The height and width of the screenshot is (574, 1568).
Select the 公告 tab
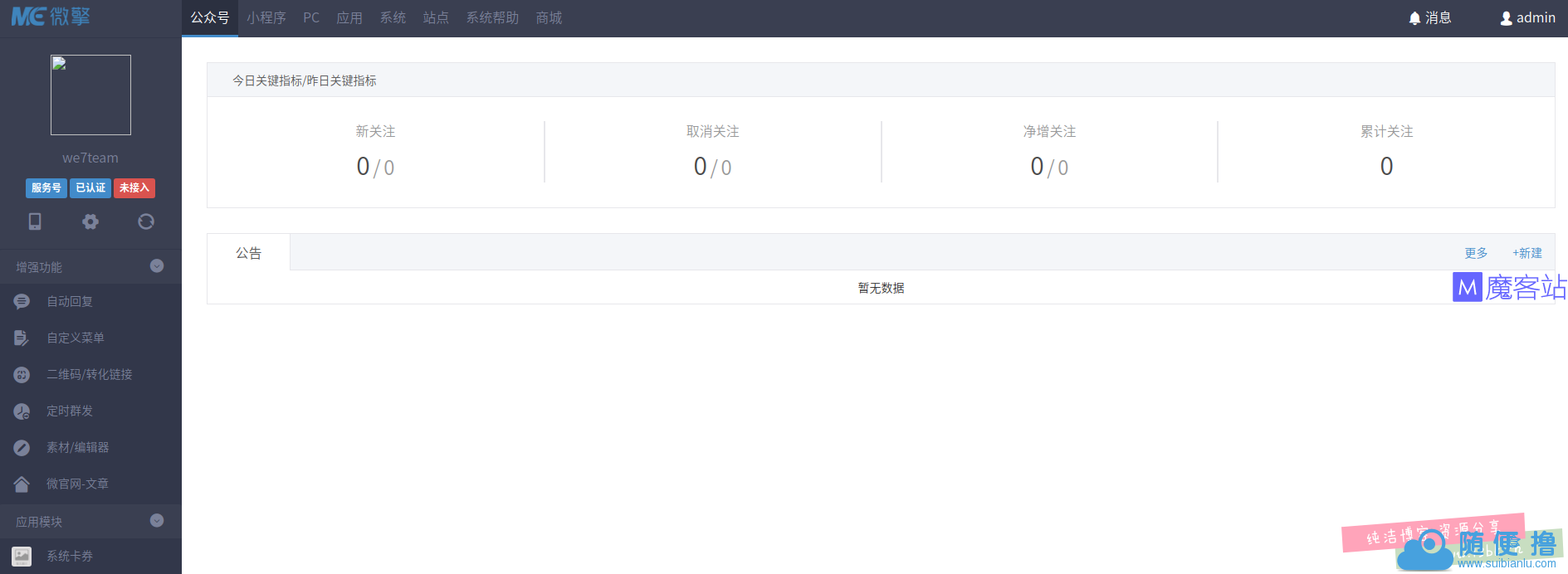pos(248,253)
